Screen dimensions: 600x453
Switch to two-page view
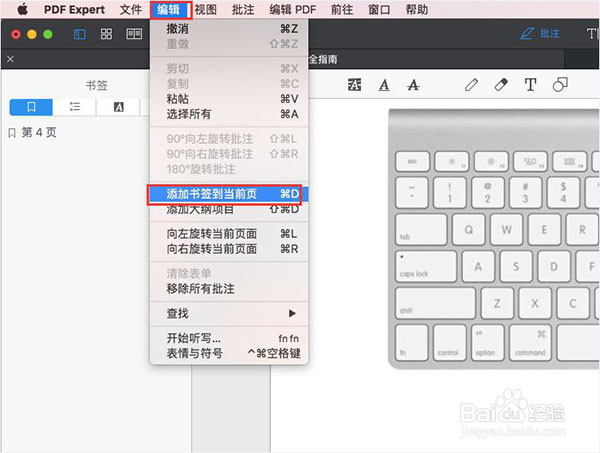(134, 34)
